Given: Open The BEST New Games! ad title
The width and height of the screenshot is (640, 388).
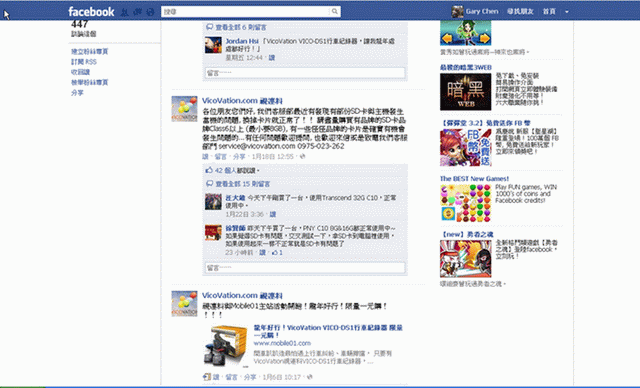Looking at the screenshot, I should 474,179.
